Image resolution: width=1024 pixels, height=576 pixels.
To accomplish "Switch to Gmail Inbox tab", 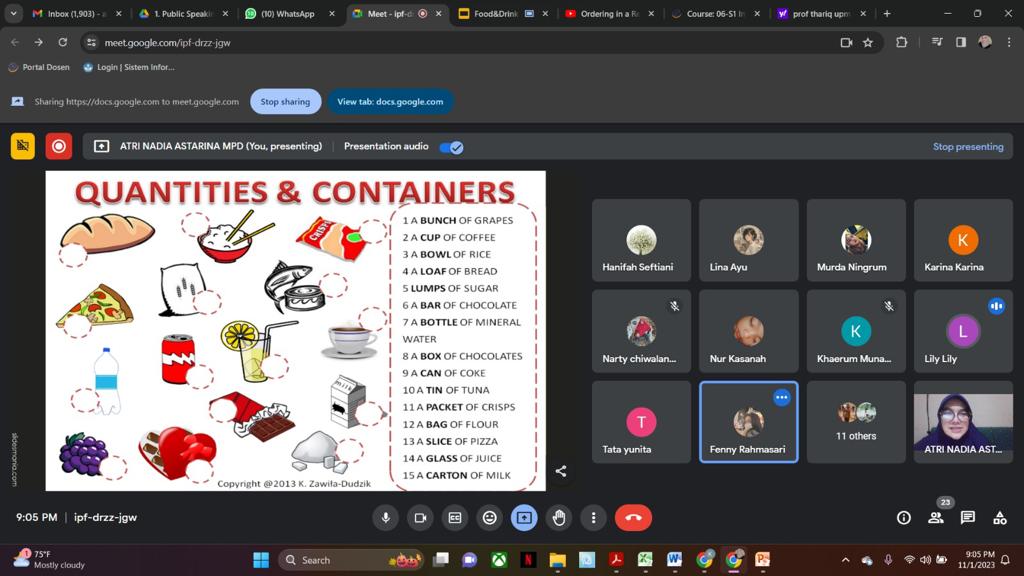I will coord(77,14).
